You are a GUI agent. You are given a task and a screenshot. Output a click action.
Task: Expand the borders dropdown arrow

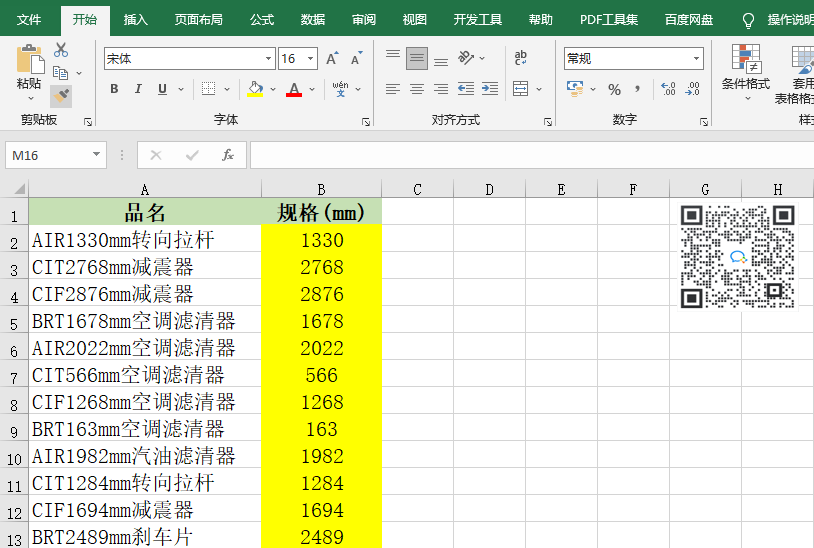click(x=227, y=89)
